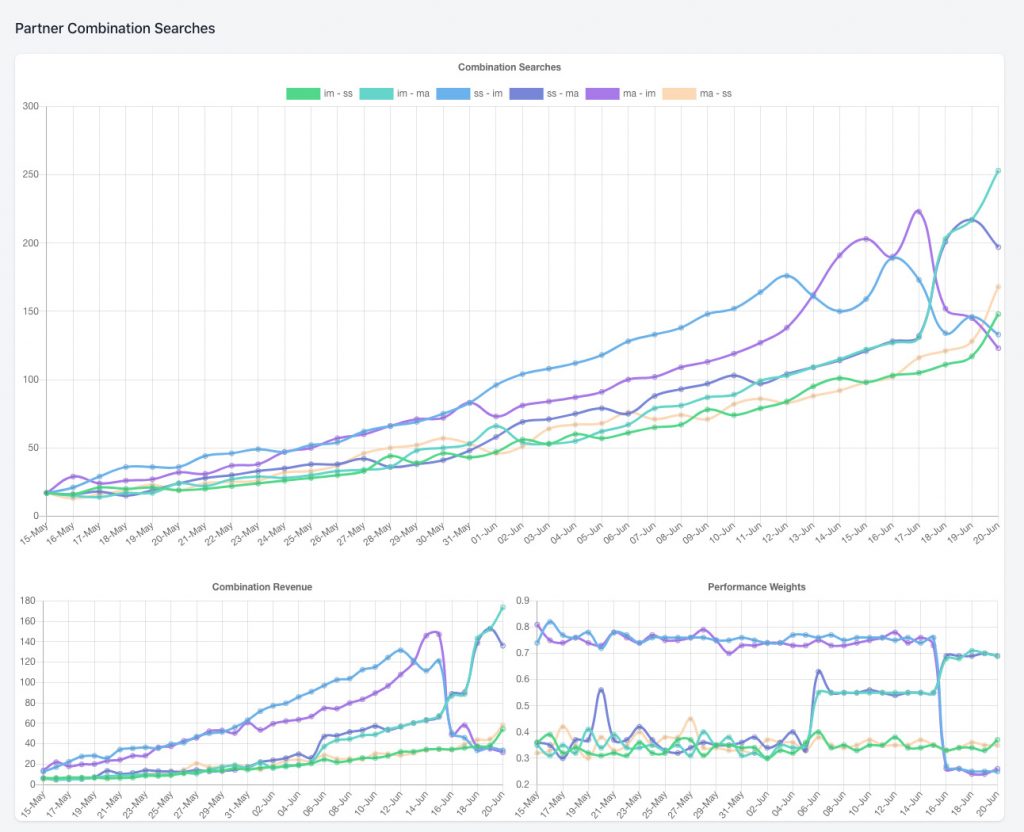Click the purple 'ma - im' 17-Jun peak point
The height and width of the screenshot is (832, 1024).
[x=918, y=211]
